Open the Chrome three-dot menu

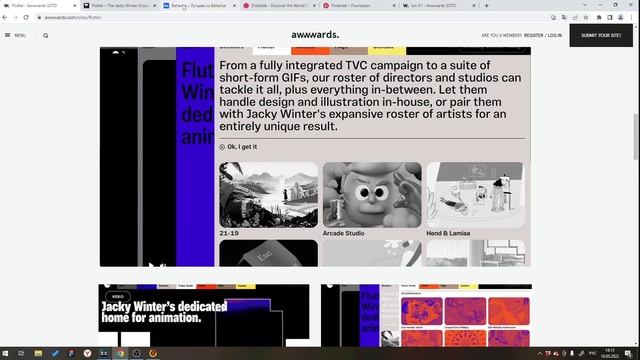click(631, 18)
